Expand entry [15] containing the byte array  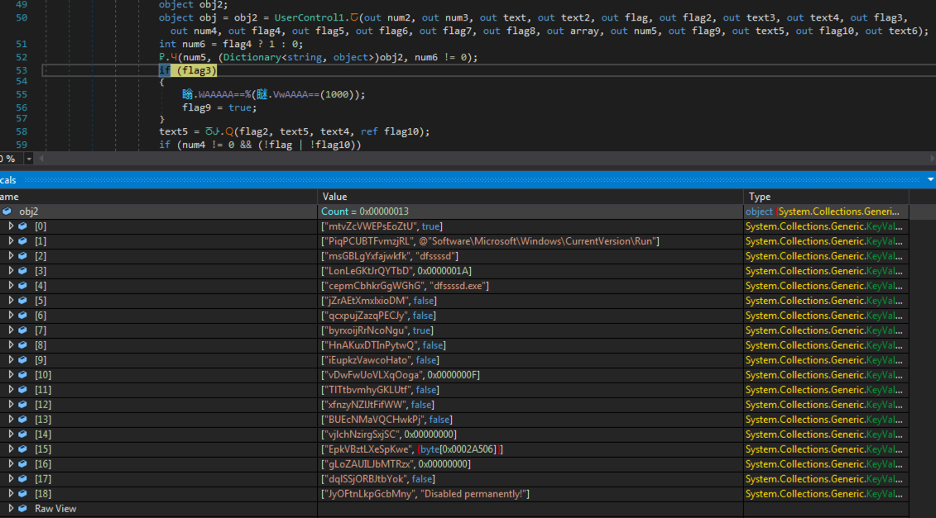click(x=11, y=449)
